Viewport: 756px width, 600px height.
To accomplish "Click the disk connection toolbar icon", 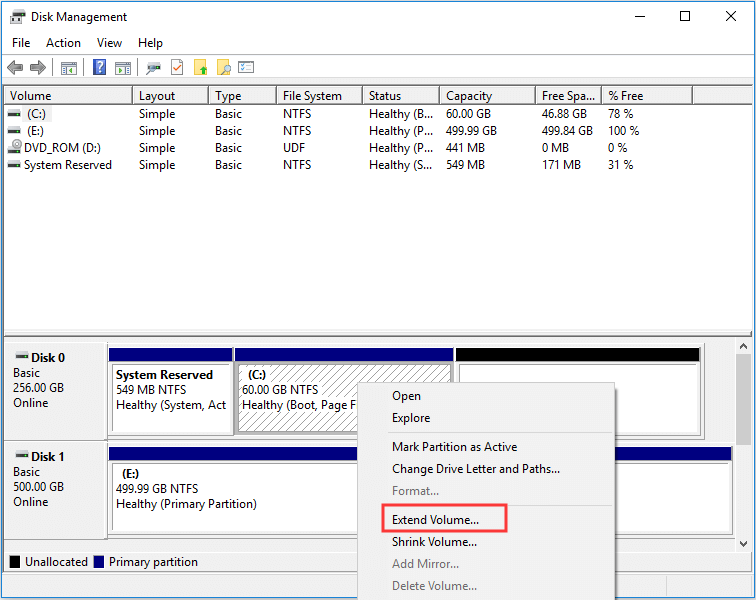I will click(154, 68).
